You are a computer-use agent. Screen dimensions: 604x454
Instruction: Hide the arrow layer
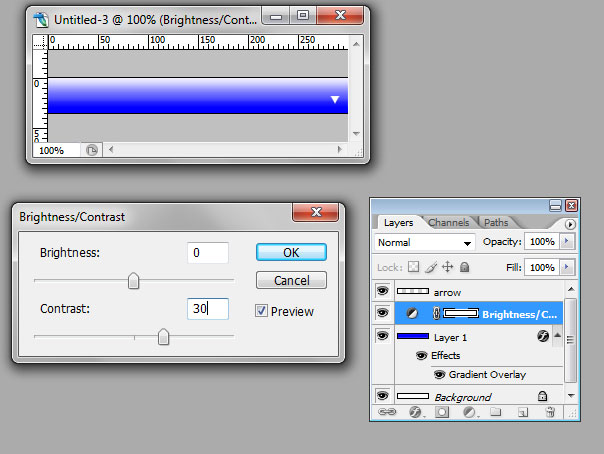tap(383, 290)
